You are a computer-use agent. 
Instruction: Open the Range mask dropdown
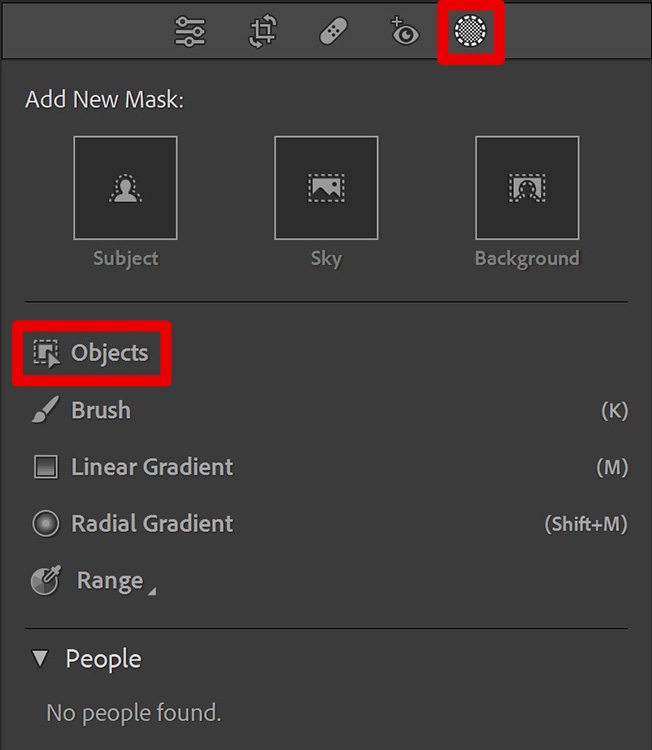pos(116,581)
